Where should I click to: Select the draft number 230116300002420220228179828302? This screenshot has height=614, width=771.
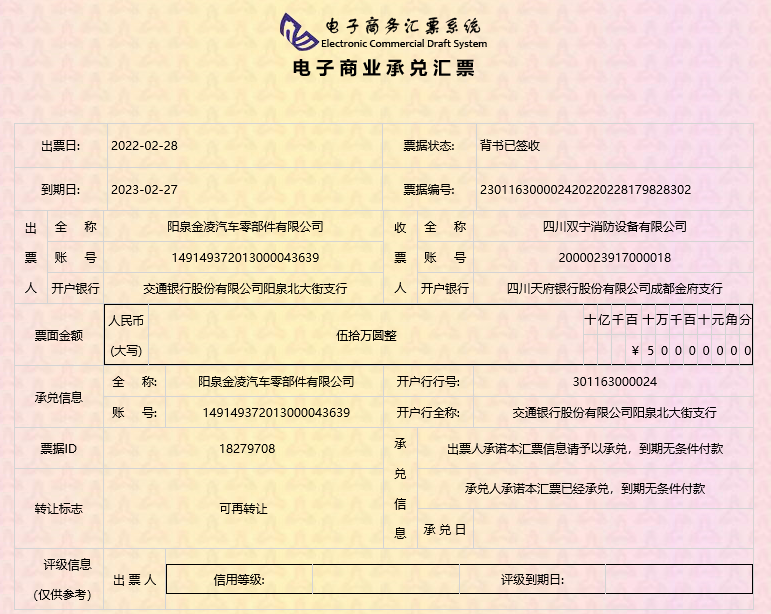[x=585, y=189]
